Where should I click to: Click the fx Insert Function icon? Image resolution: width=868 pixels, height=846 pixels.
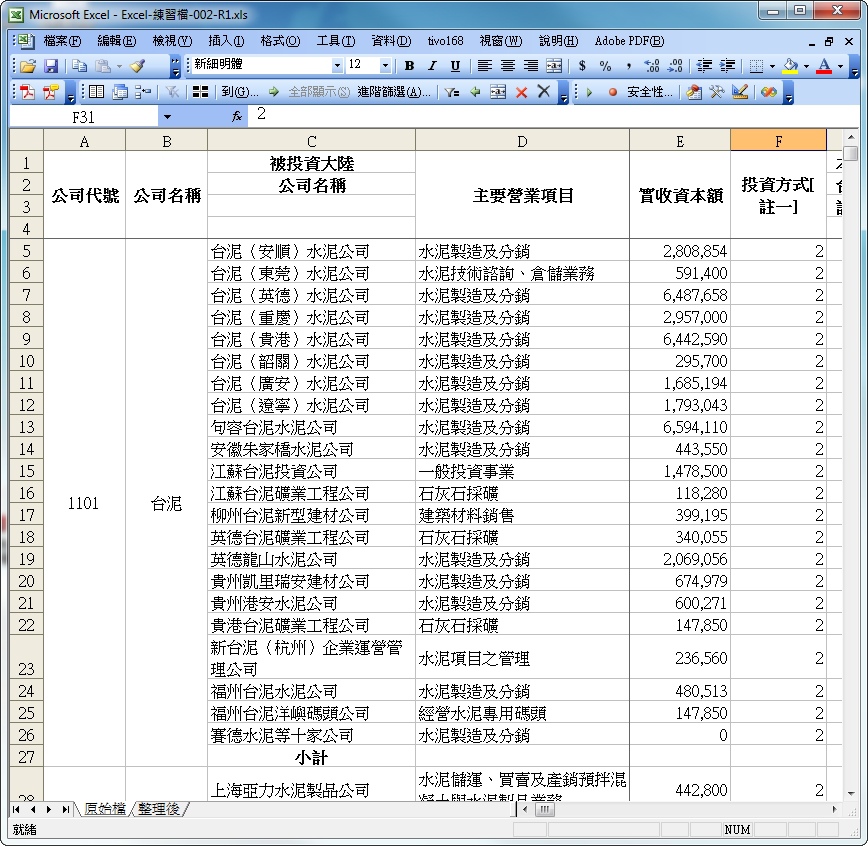pos(237,116)
